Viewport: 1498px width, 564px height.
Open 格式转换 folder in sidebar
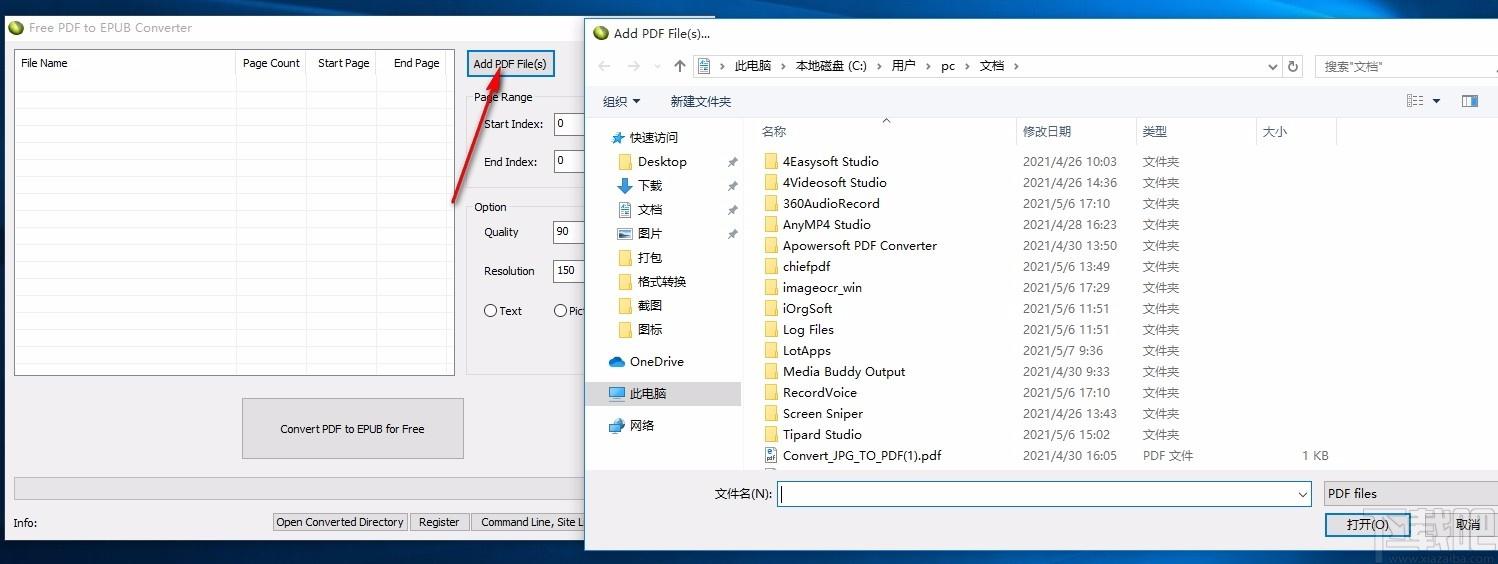coord(661,281)
